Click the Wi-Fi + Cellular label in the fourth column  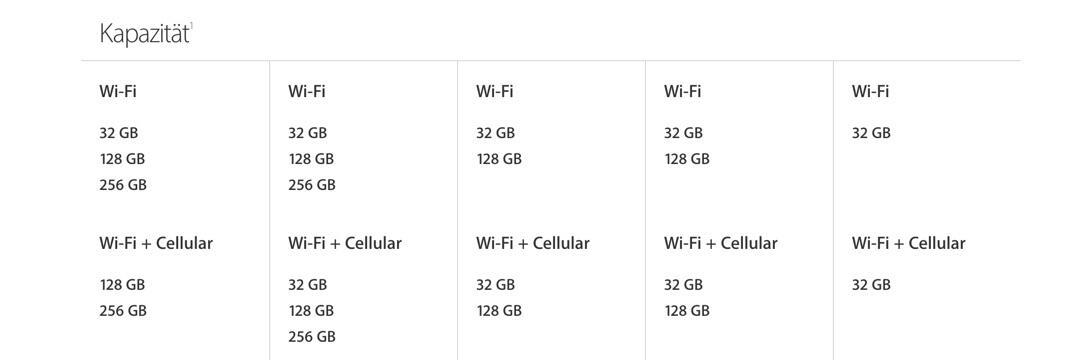click(721, 244)
